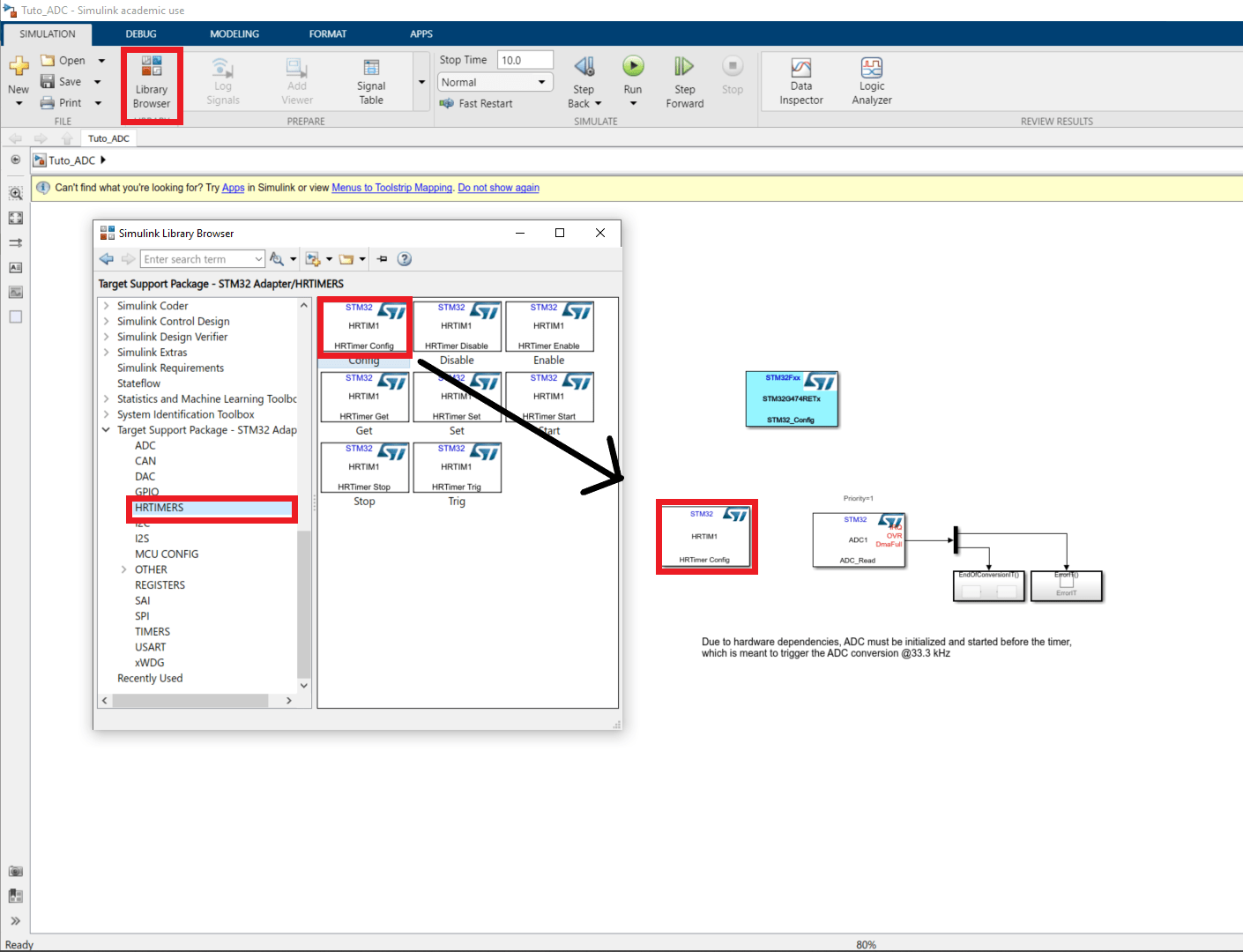Screen dimensions: 1243x952
Task: Click the pin icon in Library Browser
Action: pyautogui.click(x=382, y=258)
